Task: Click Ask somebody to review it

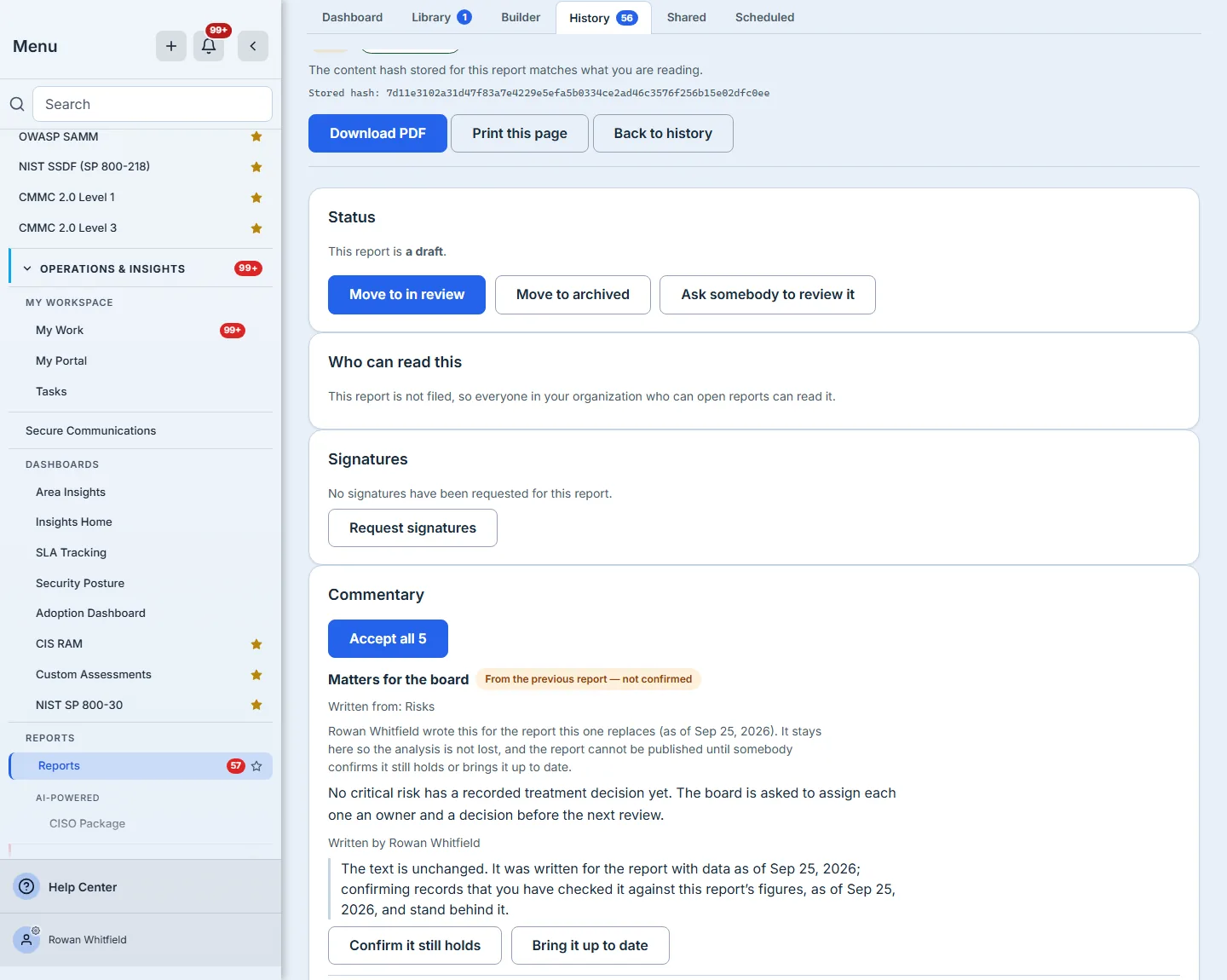Action: tap(768, 295)
